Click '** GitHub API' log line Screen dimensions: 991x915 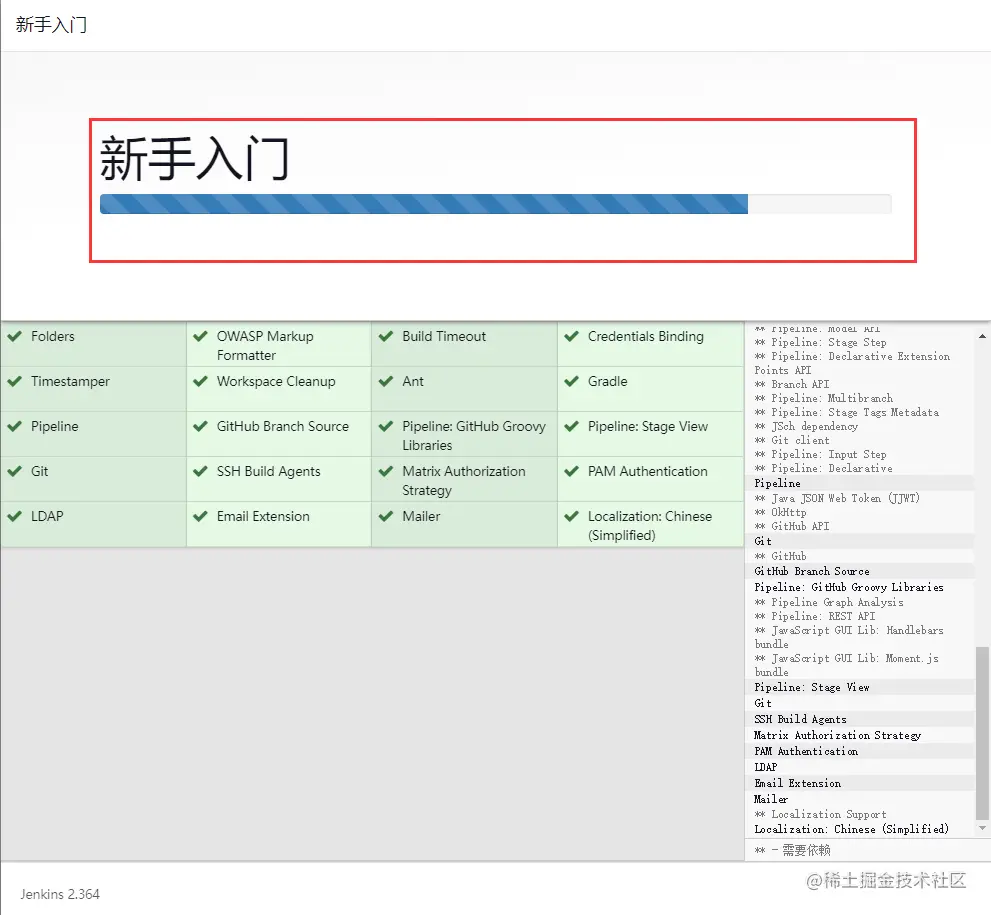click(x=791, y=526)
